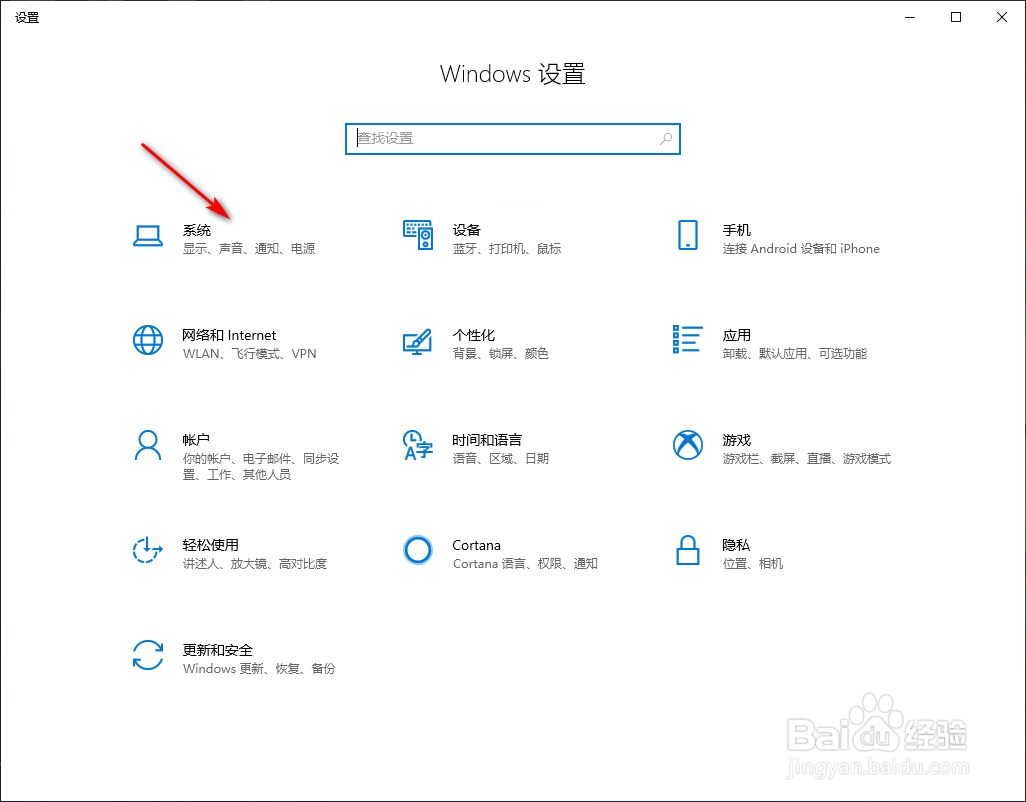Click the Update & Security arrows icon
The height and width of the screenshot is (802, 1026).
point(148,655)
